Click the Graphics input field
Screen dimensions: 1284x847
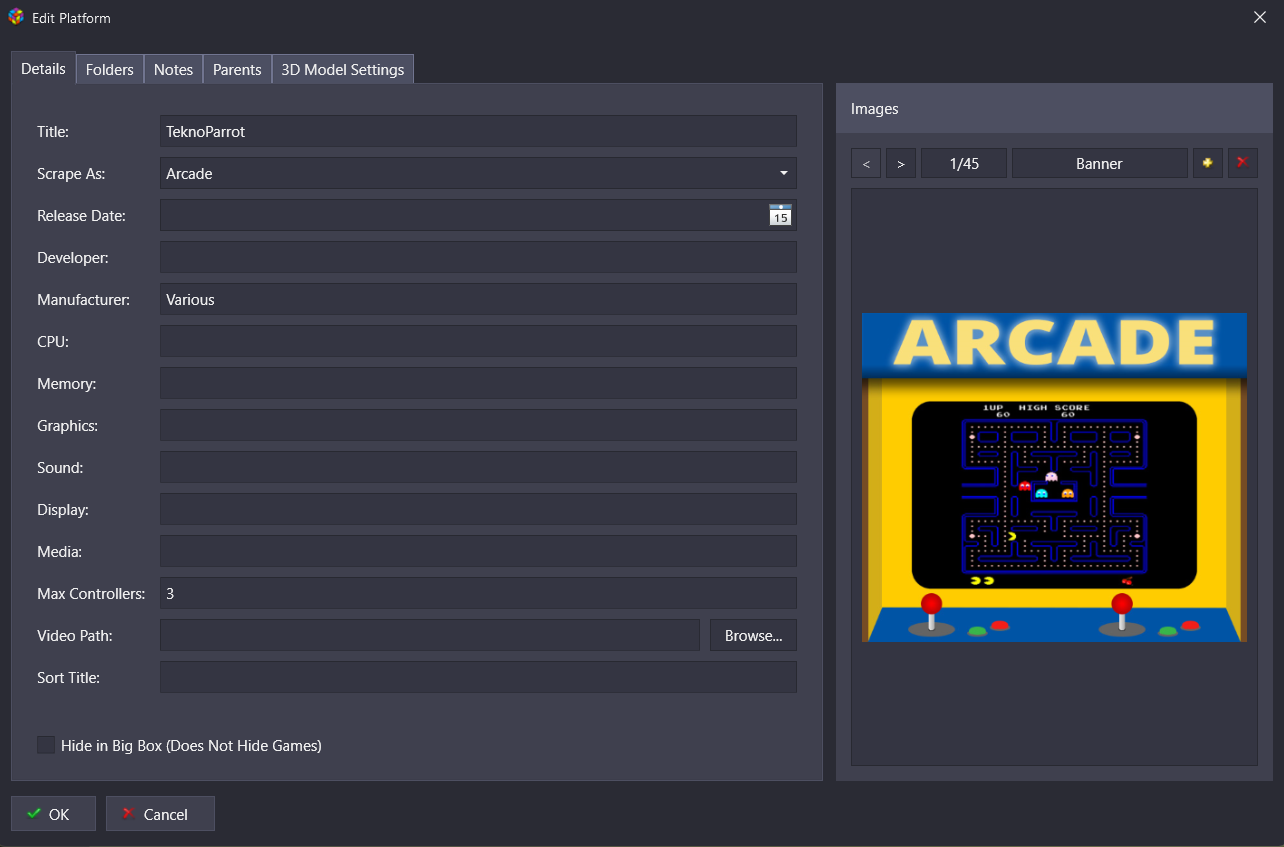[x=478, y=425]
